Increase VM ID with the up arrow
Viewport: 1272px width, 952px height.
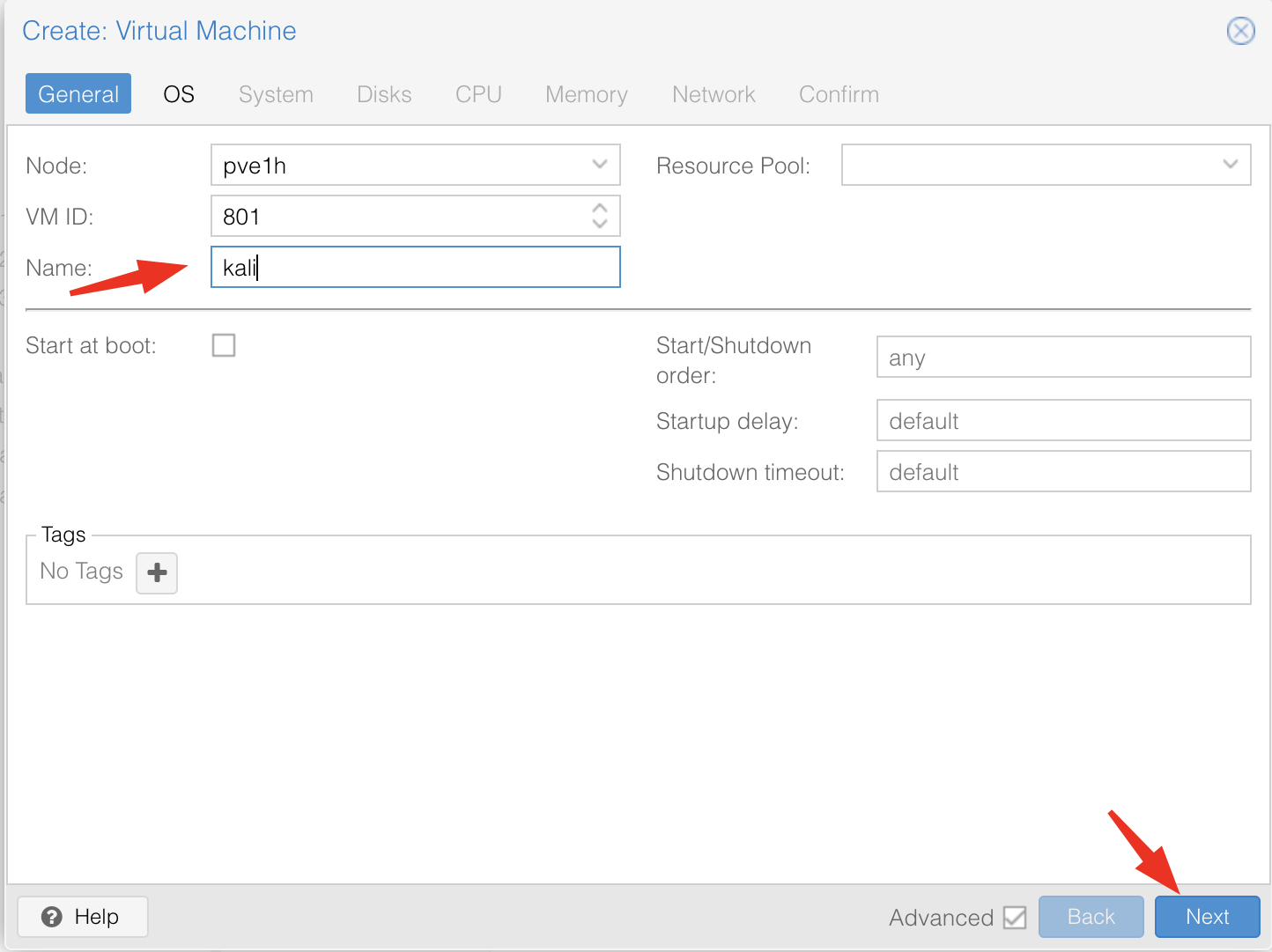[600, 209]
